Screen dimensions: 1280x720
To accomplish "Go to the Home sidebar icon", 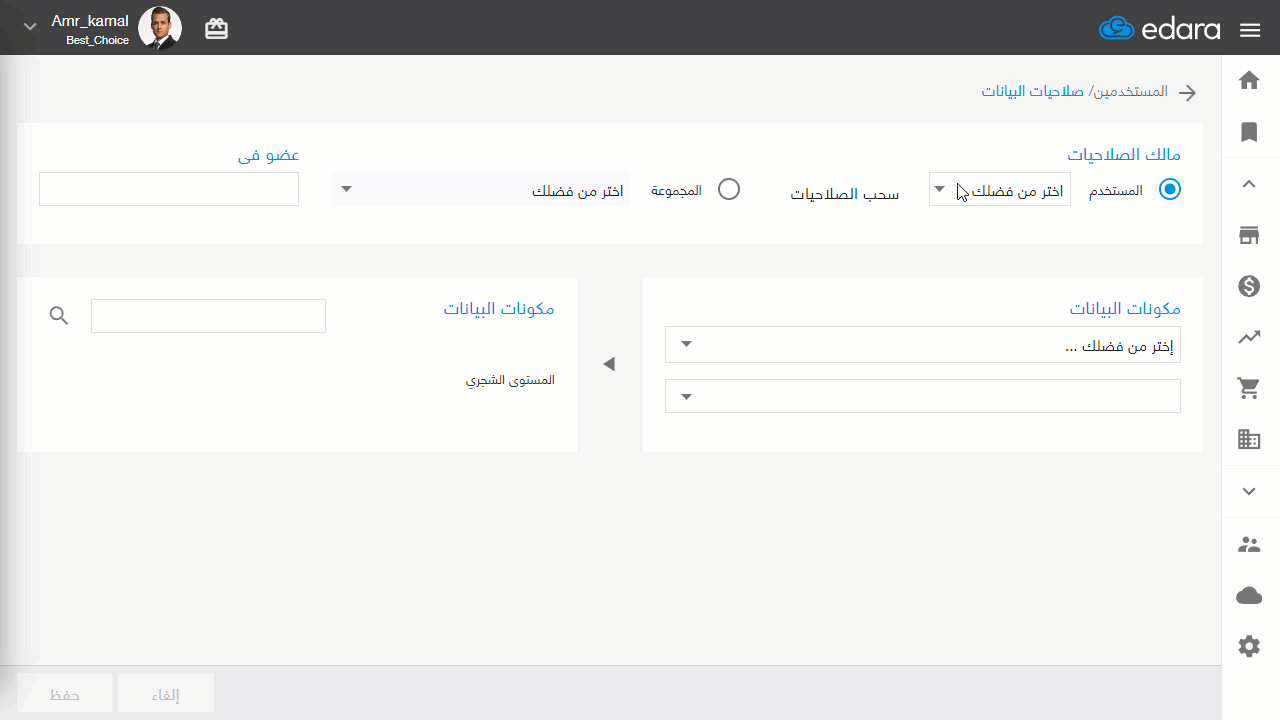I will click(x=1249, y=80).
